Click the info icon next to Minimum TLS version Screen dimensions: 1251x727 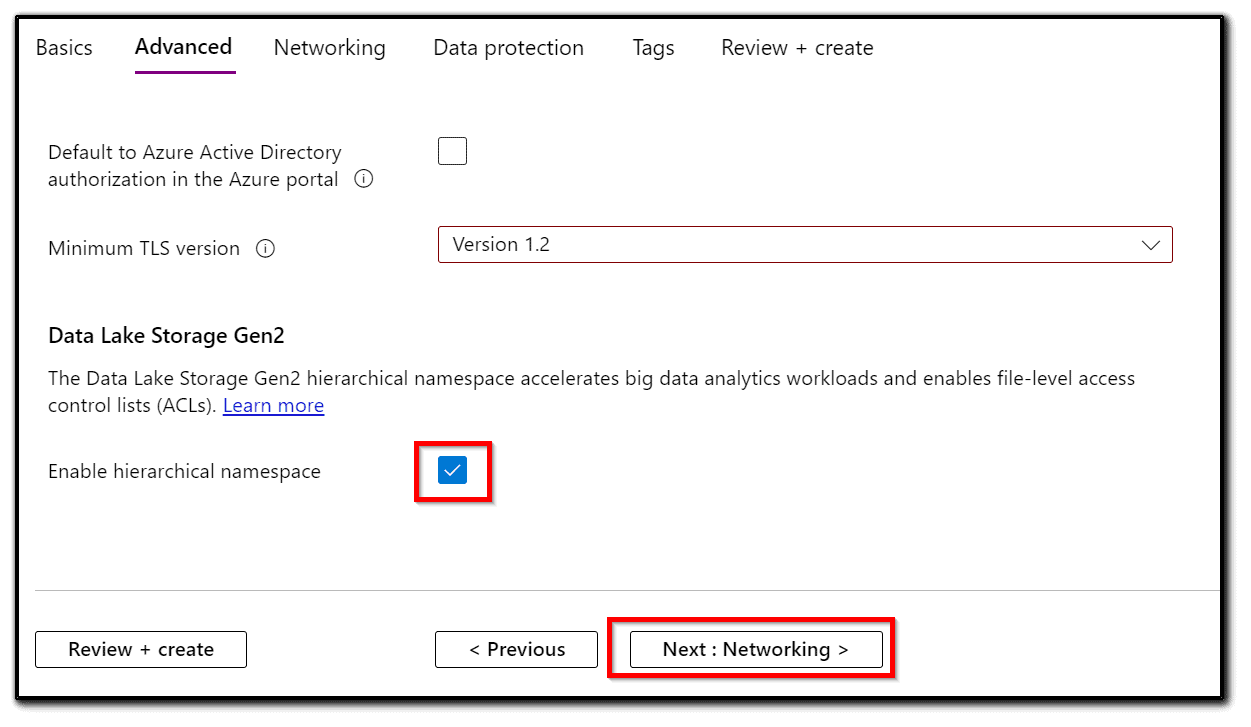point(265,249)
